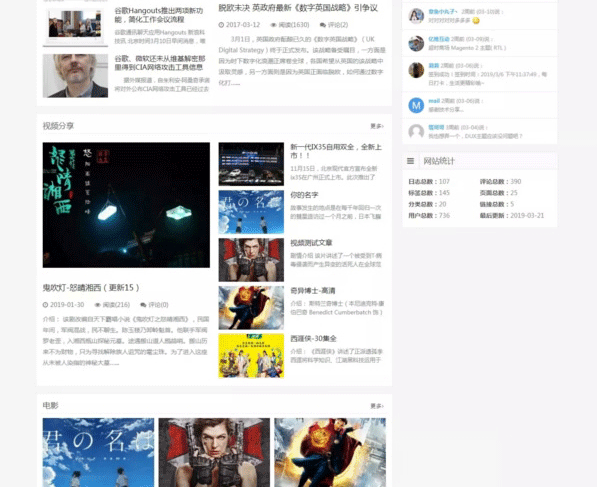Click the small Doctor Strange thumbnail by 奇异博士-高清
Screen dimensions: 597x487
(251, 308)
